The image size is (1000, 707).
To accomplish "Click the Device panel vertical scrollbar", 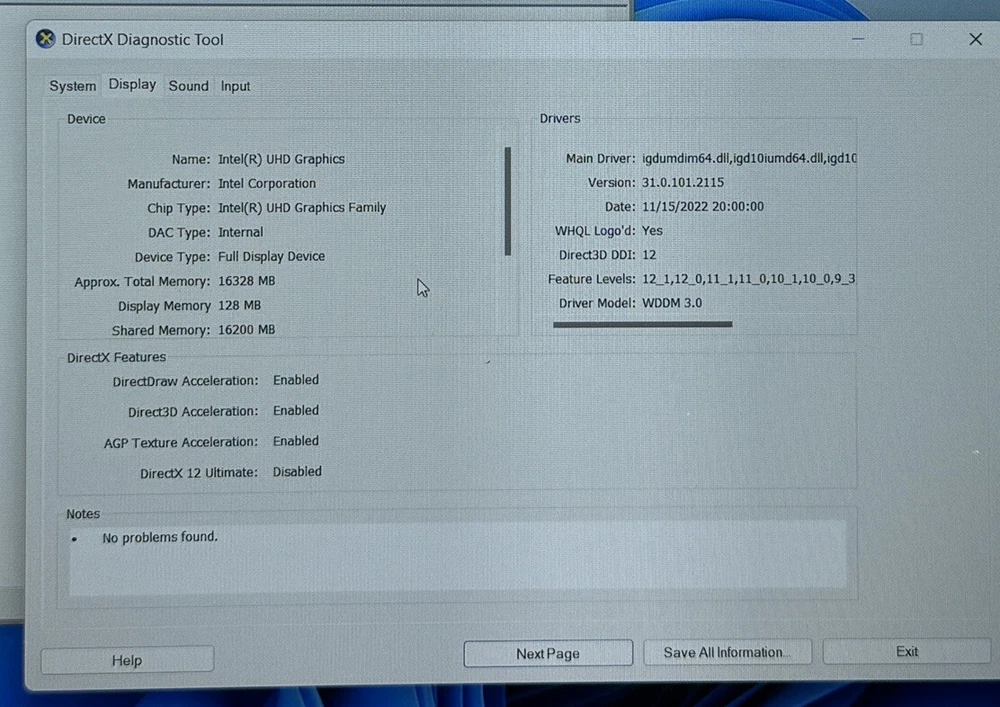I will 508,201.
